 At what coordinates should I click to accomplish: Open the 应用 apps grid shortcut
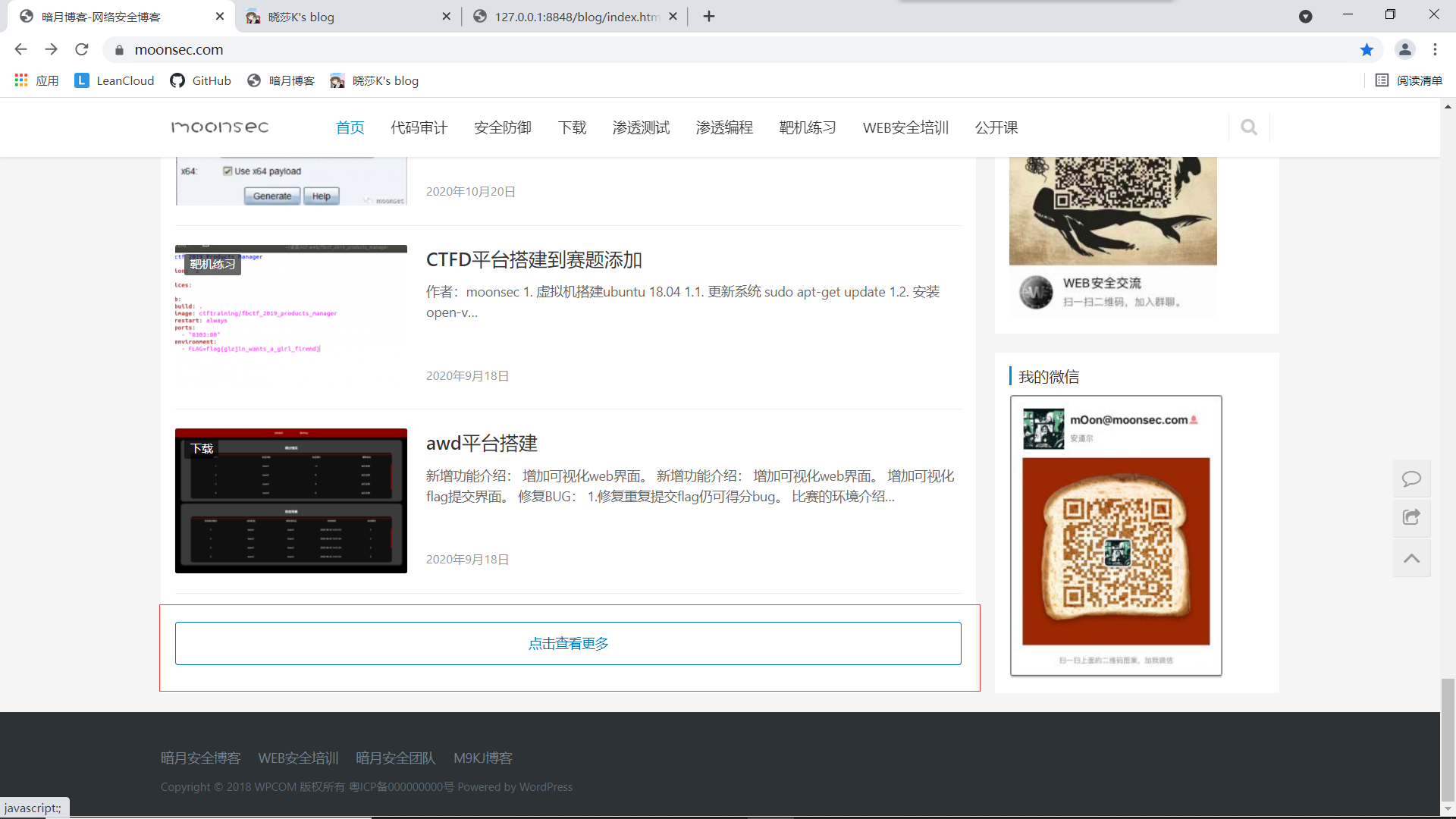37,80
